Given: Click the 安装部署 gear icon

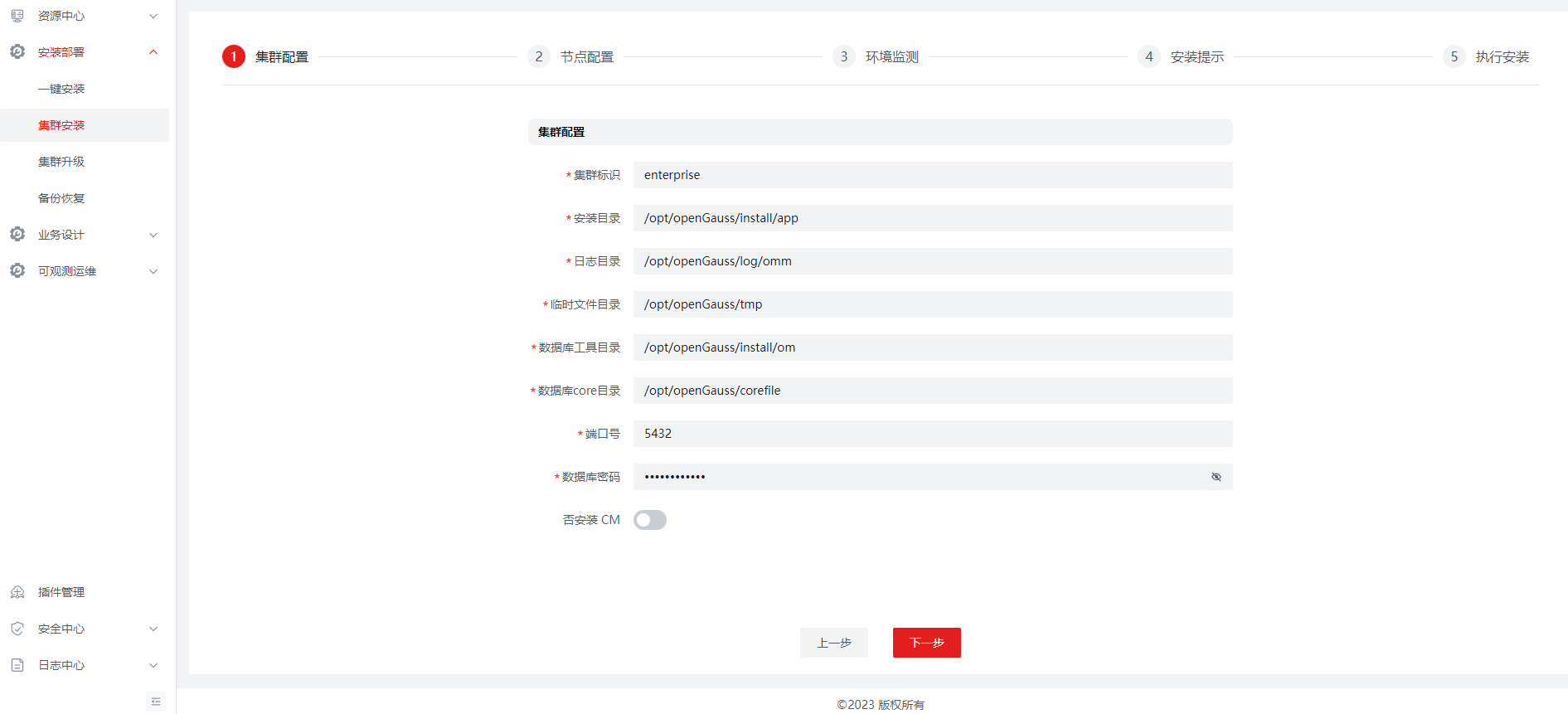Looking at the screenshot, I should click(17, 51).
